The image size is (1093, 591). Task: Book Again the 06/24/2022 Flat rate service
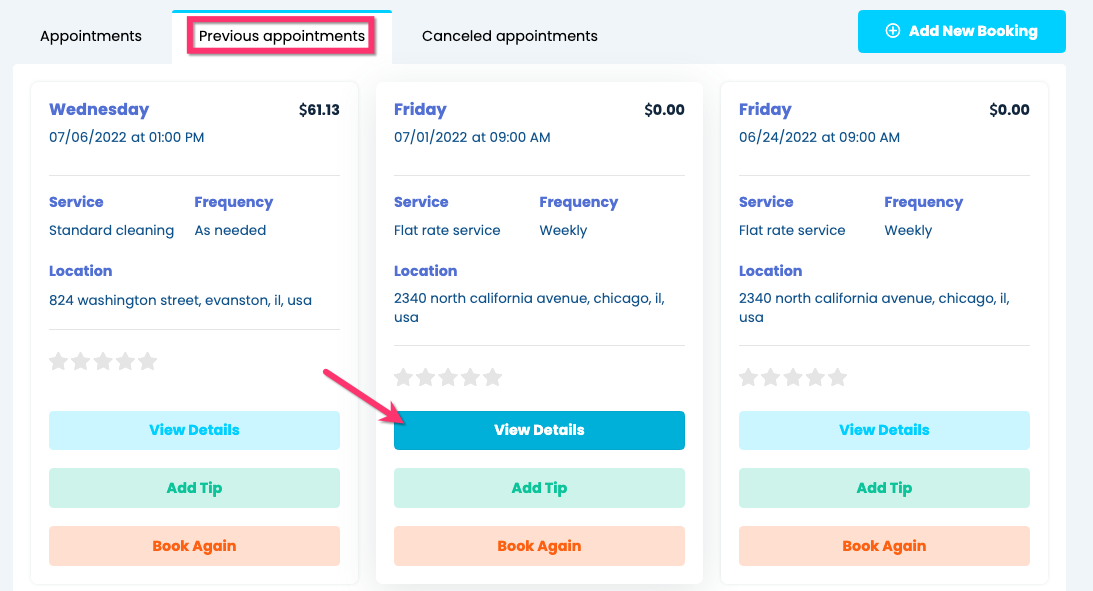tap(884, 546)
